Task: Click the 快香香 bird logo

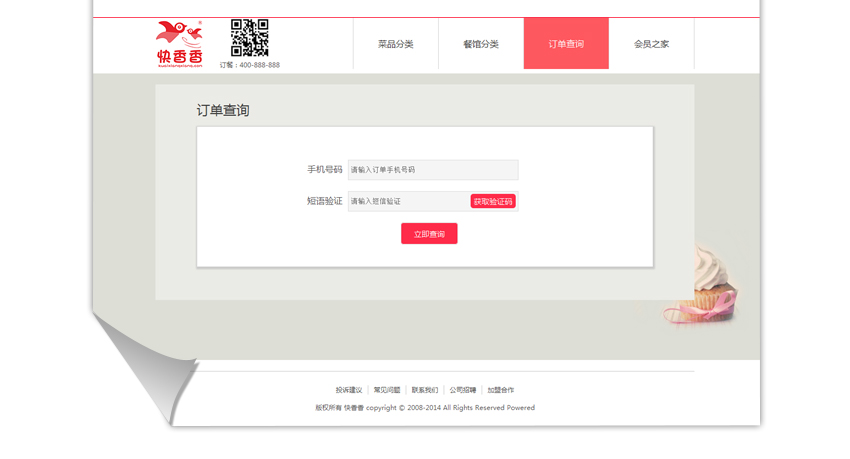Action: click(x=180, y=44)
